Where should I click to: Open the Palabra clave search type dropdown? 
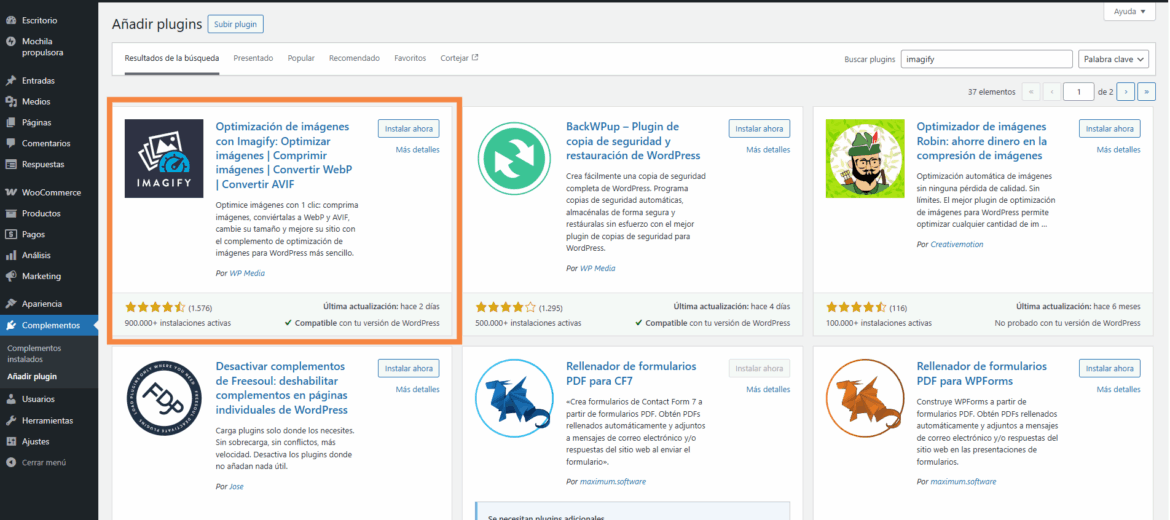coord(1113,59)
